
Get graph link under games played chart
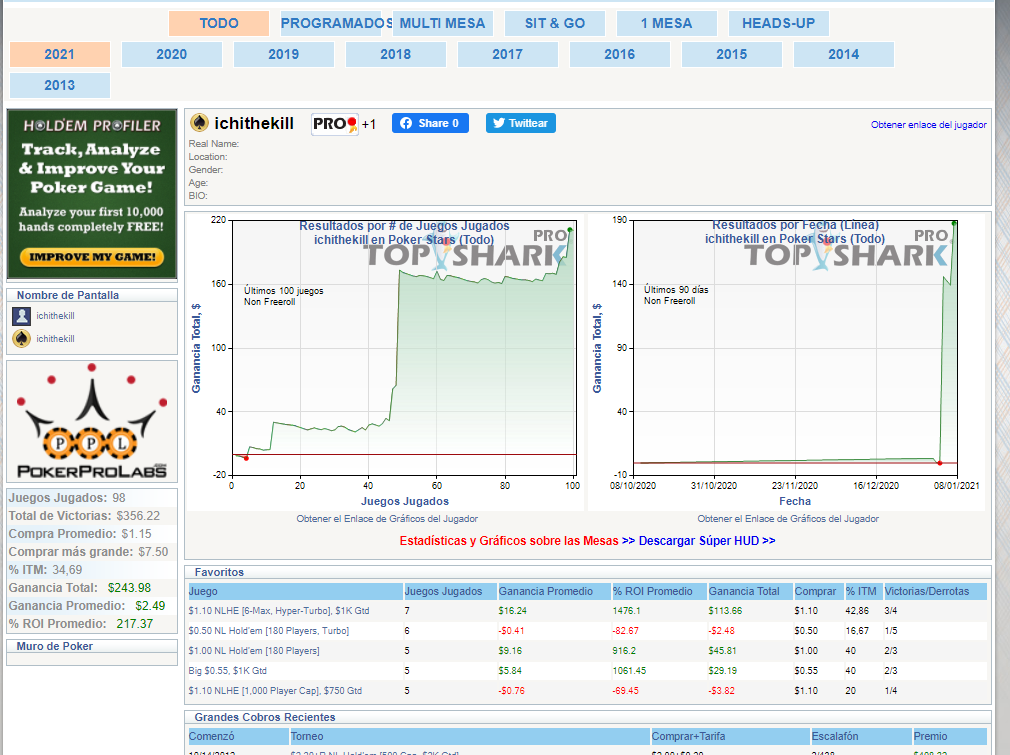(x=386, y=519)
